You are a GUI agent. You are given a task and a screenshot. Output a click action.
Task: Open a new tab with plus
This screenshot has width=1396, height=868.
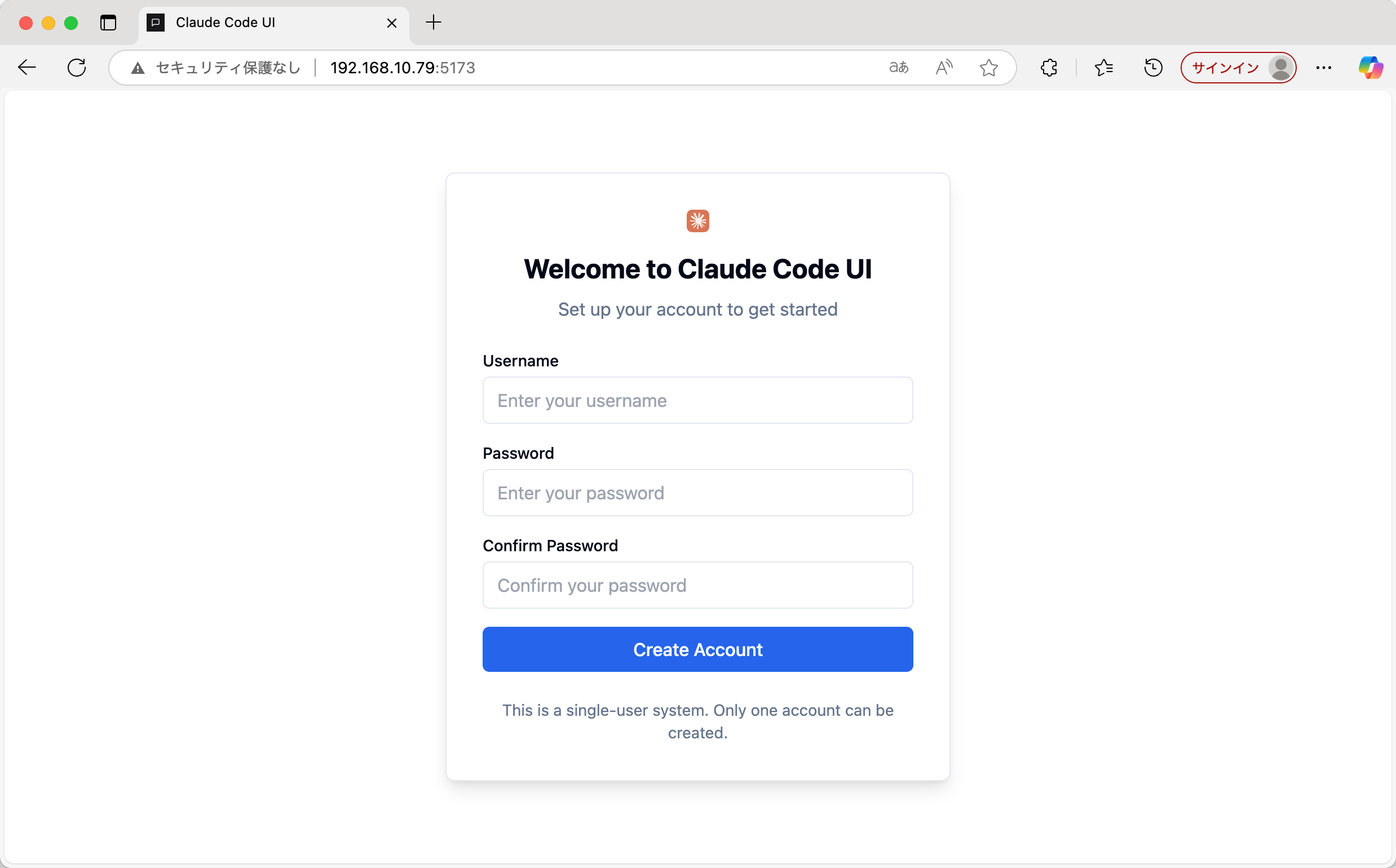pyautogui.click(x=434, y=23)
